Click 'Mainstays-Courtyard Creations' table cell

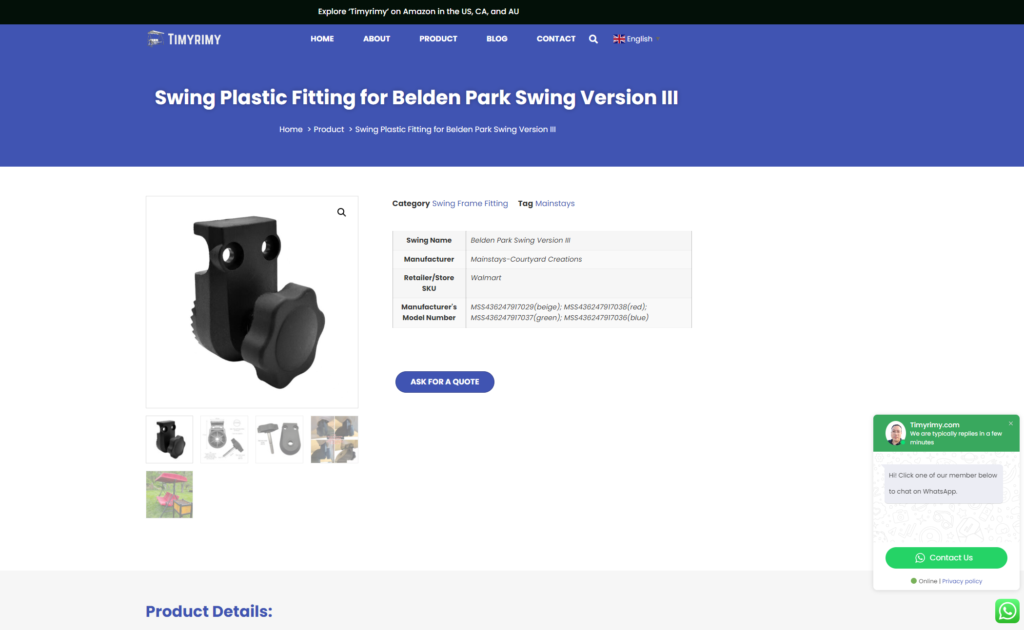(579, 259)
